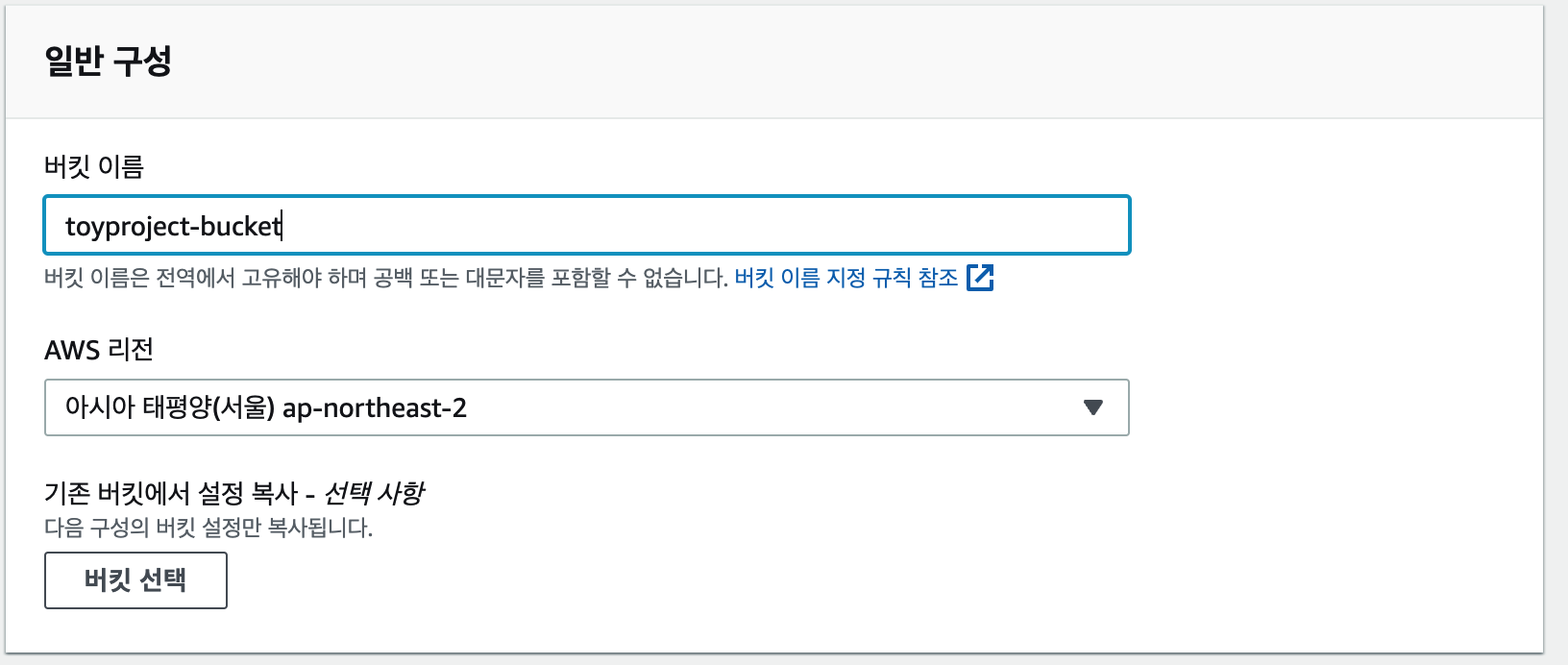Image resolution: width=1568 pixels, height=665 pixels.
Task: Click the 다음 구성의 버킷 설정만 복사됩니다 description
Action: coord(208,528)
